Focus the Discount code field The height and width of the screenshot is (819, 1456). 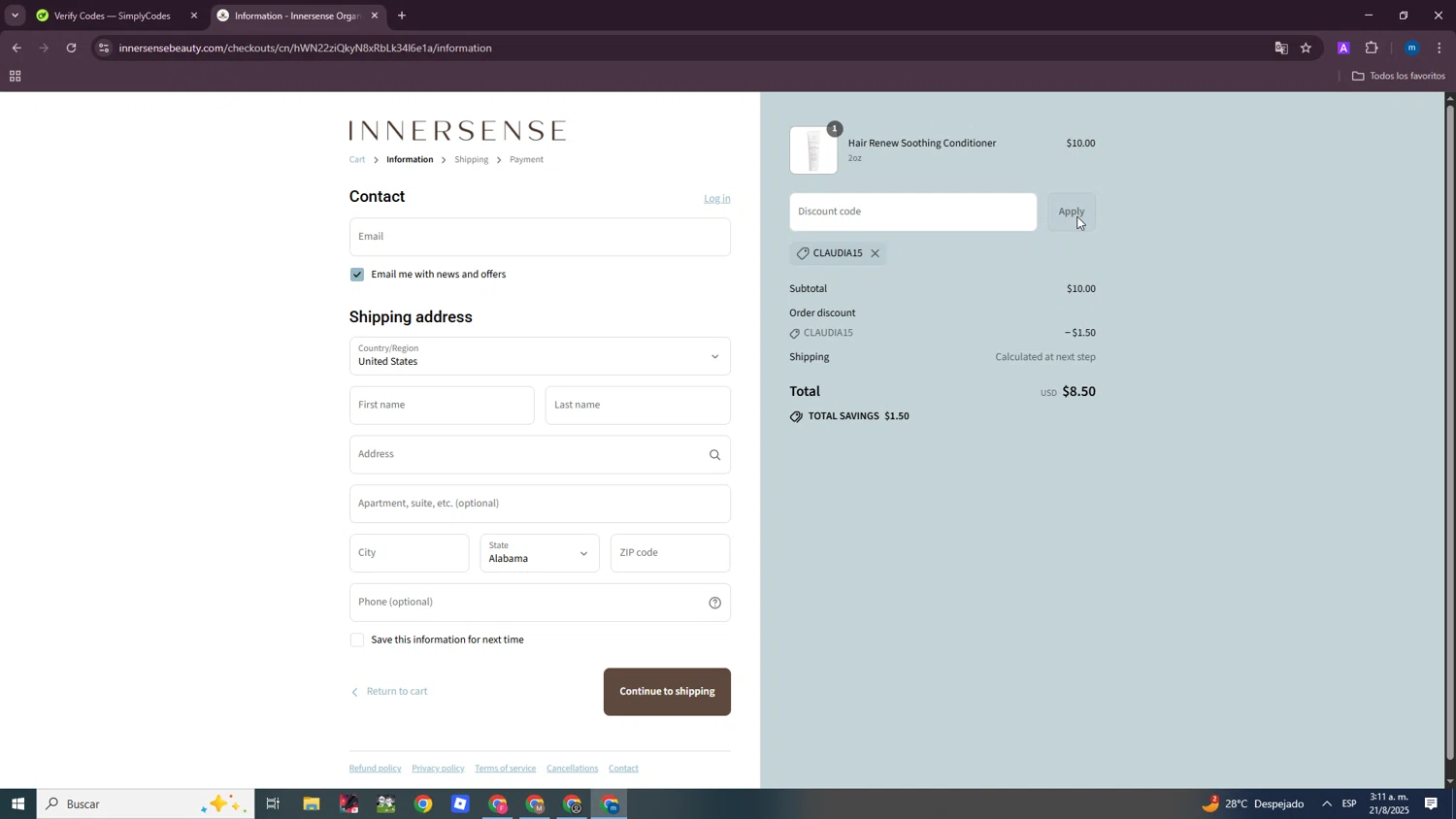click(x=912, y=212)
